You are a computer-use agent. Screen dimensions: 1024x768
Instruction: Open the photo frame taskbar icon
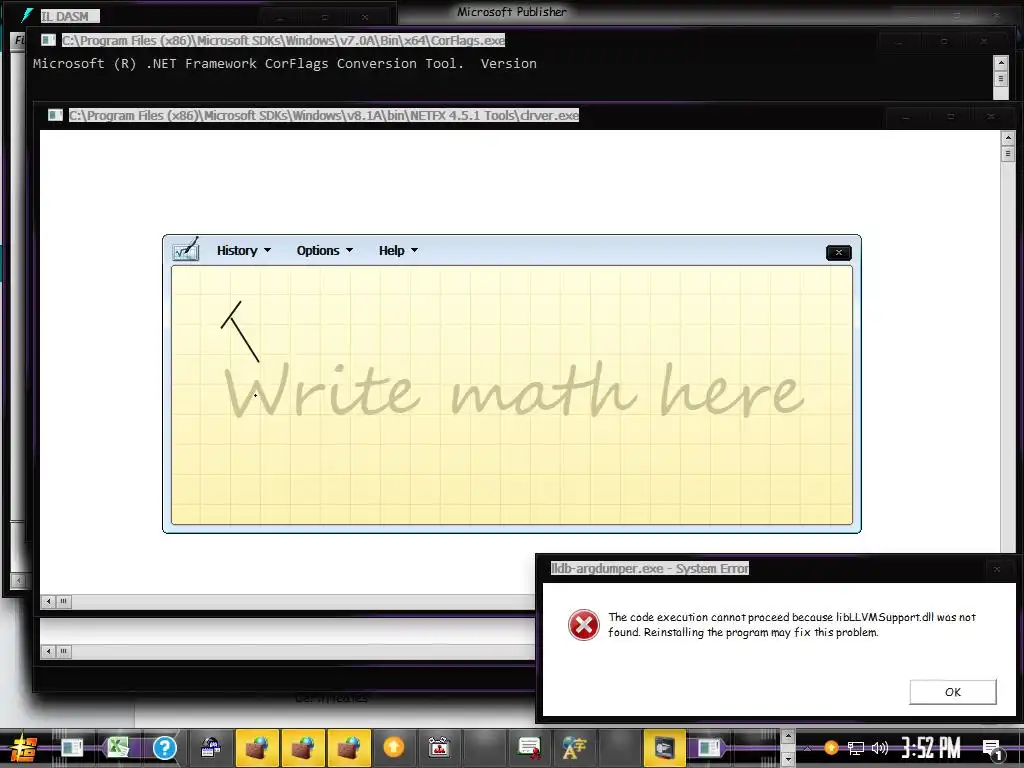[439, 747]
